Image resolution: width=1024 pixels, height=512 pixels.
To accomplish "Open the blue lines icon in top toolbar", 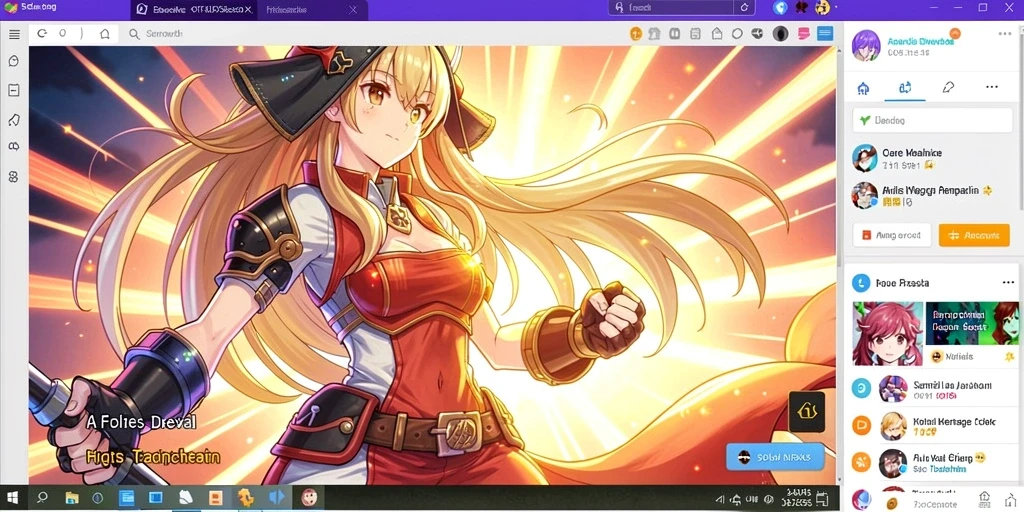I will pyautogui.click(x=825, y=33).
